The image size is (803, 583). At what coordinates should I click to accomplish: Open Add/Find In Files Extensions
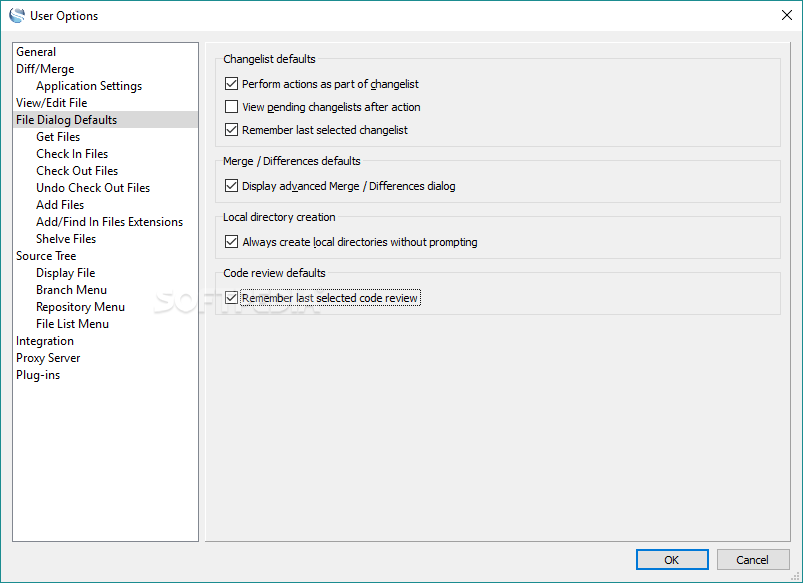coord(109,222)
